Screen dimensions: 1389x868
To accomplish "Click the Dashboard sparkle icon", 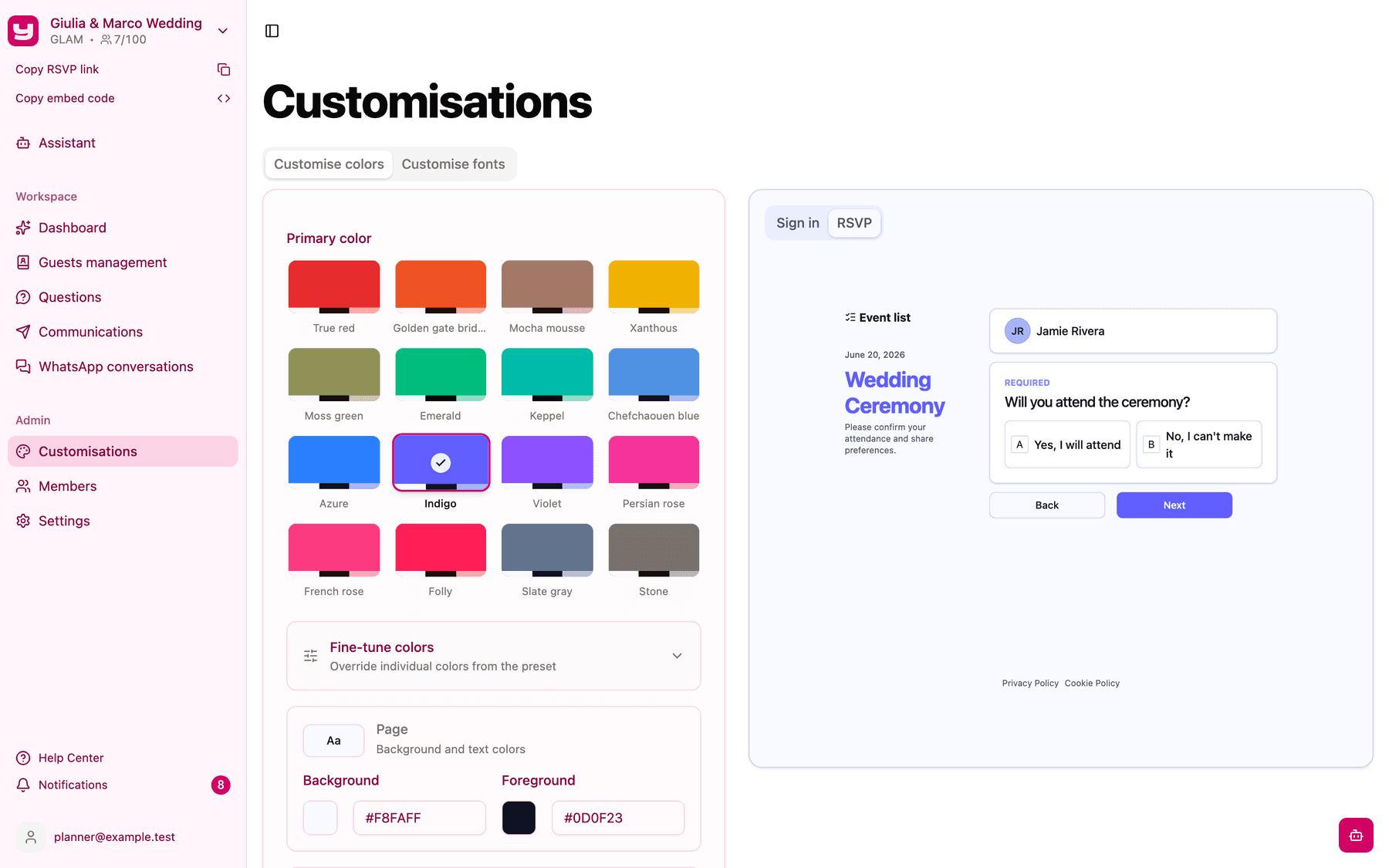I will 23,228.
